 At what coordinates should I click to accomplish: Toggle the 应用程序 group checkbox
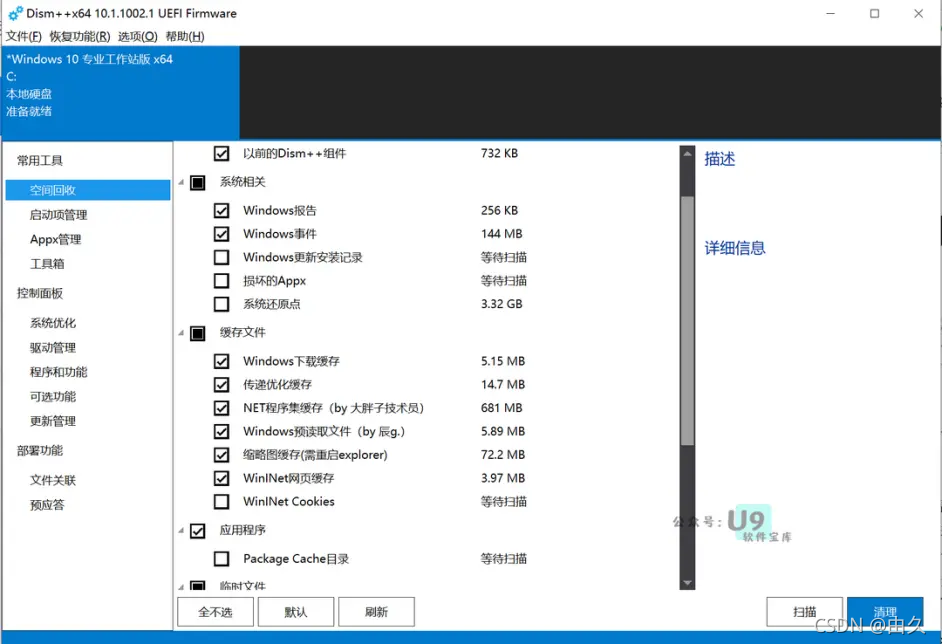coord(198,531)
